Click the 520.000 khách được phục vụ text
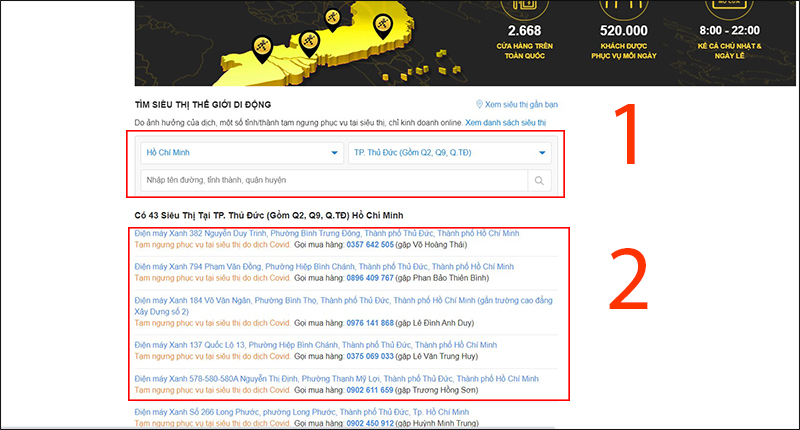This screenshot has height=430, width=800. coord(623,42)
